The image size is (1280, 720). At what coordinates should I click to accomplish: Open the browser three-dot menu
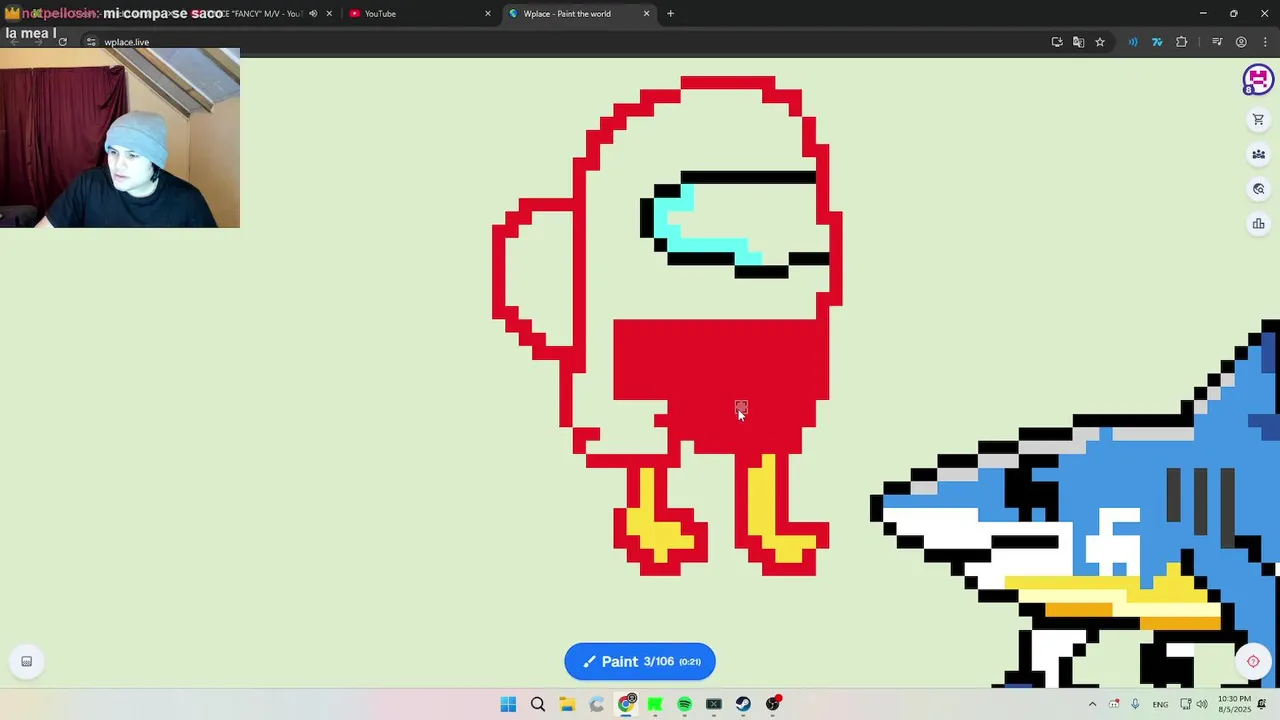point(1266,42)
